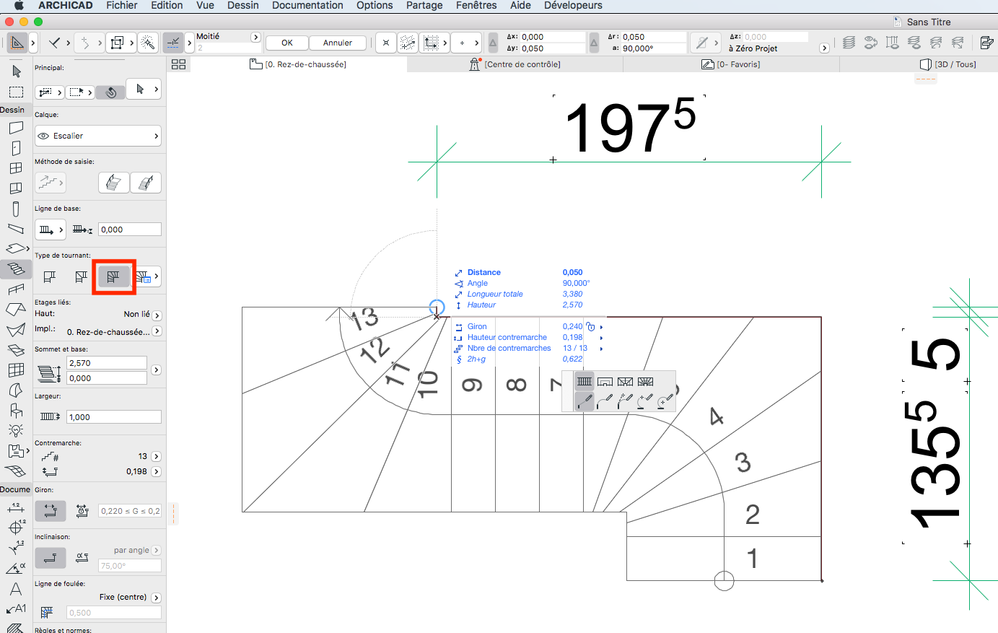Open the 0. Rez-de-chaussée floor plan tab
Viewport: 998px width, 633px height.
pyautogui.click(x=299, y=64)
